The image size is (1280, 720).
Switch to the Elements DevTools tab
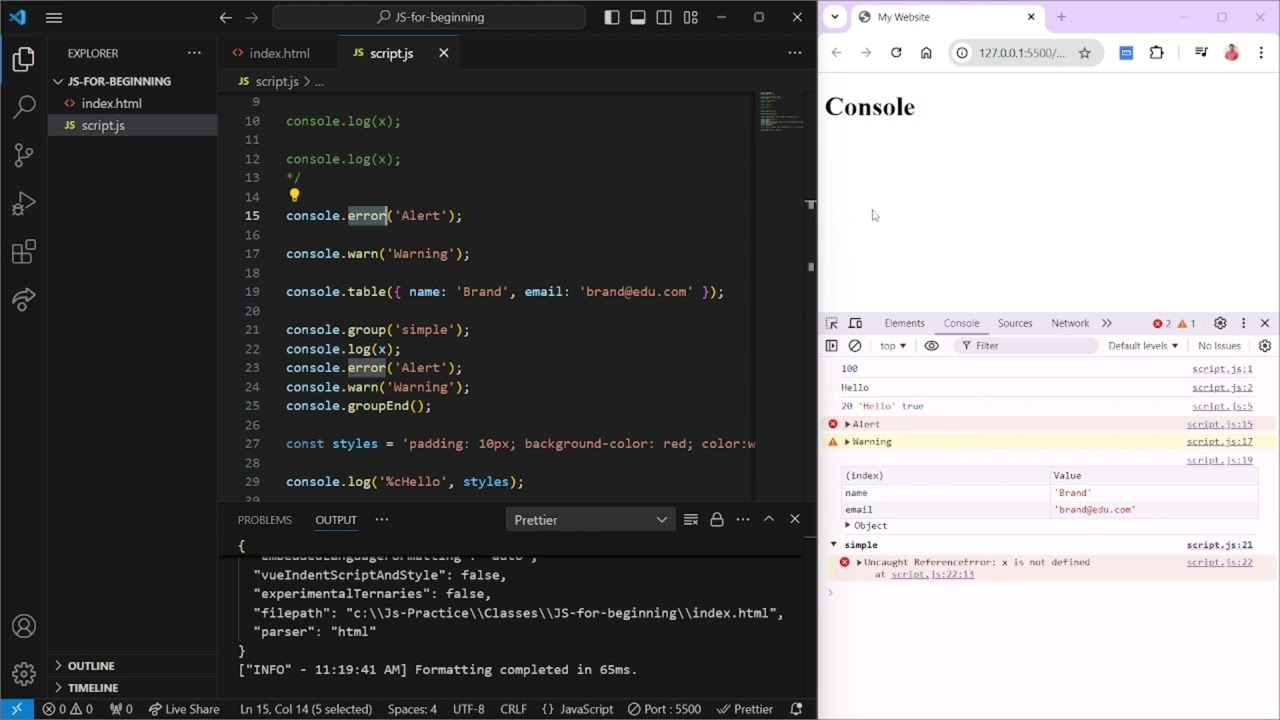904,323
